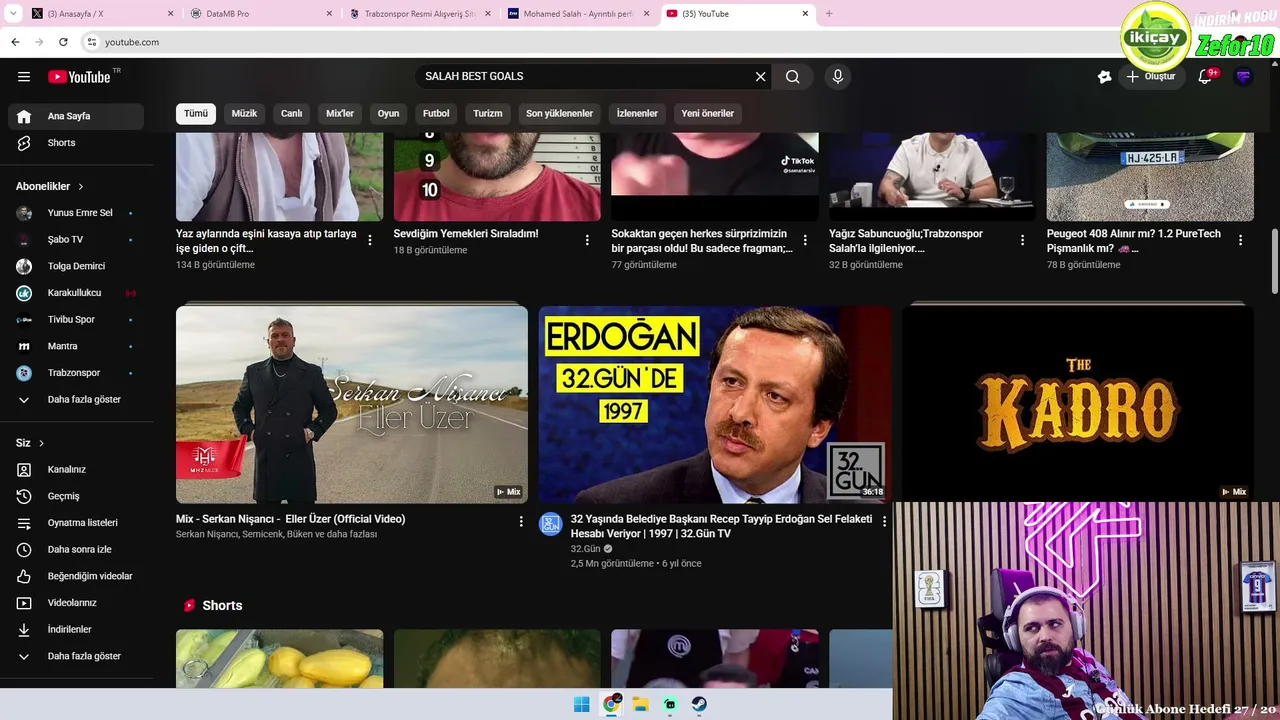
Task: Expand Daha fazla göster under Siz
Action: (76, 656)
